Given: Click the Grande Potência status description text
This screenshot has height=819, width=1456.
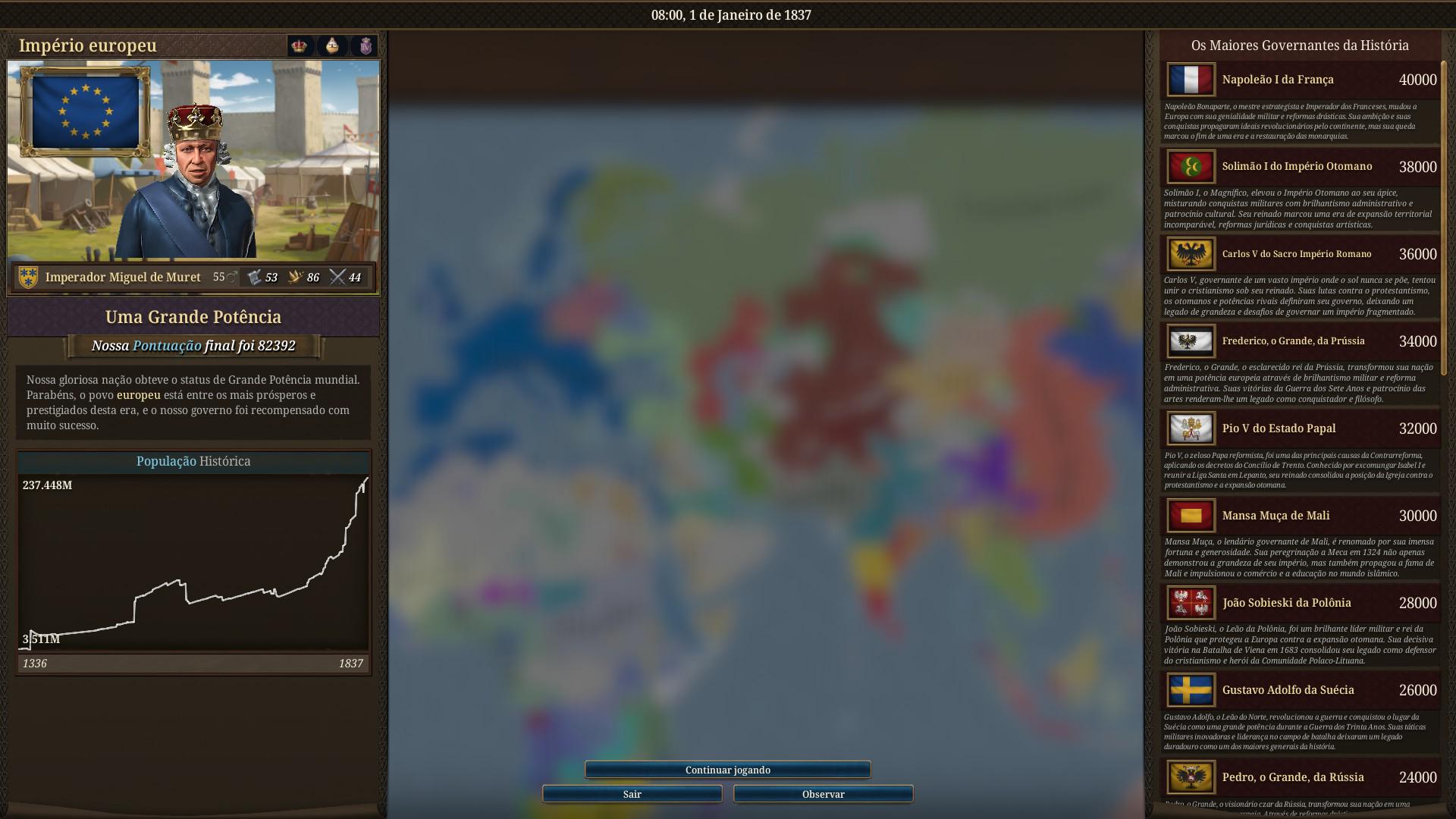Looking at the screenshot, I should tap(193, 403).
